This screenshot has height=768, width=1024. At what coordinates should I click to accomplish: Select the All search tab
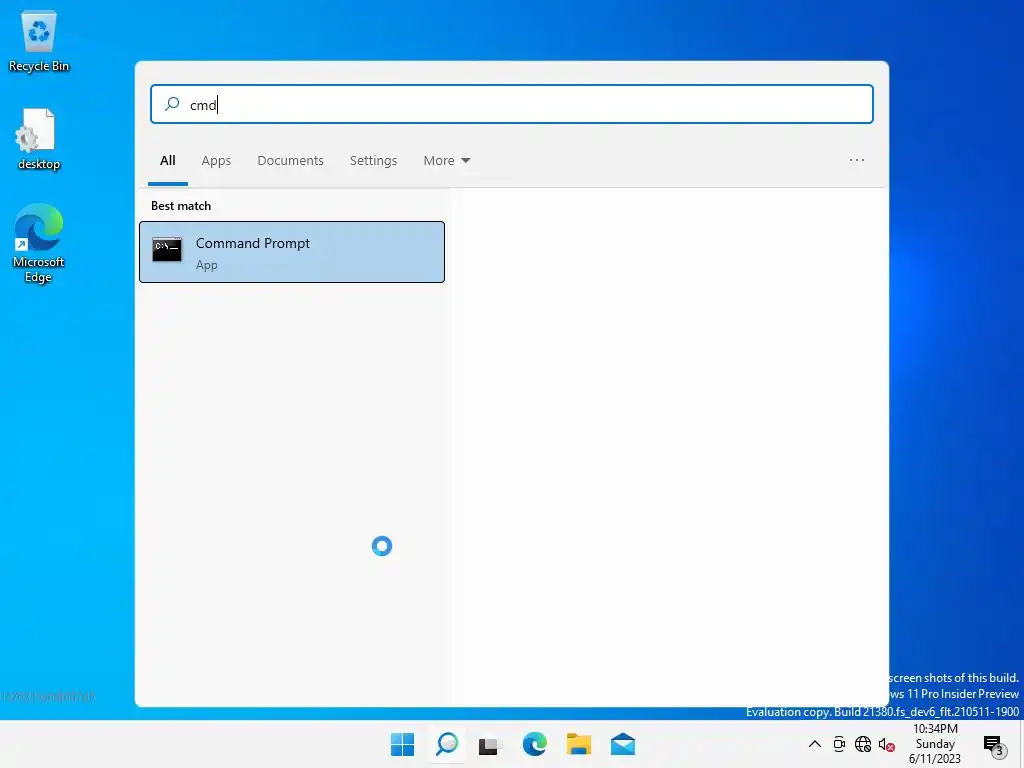pos(168,161)
